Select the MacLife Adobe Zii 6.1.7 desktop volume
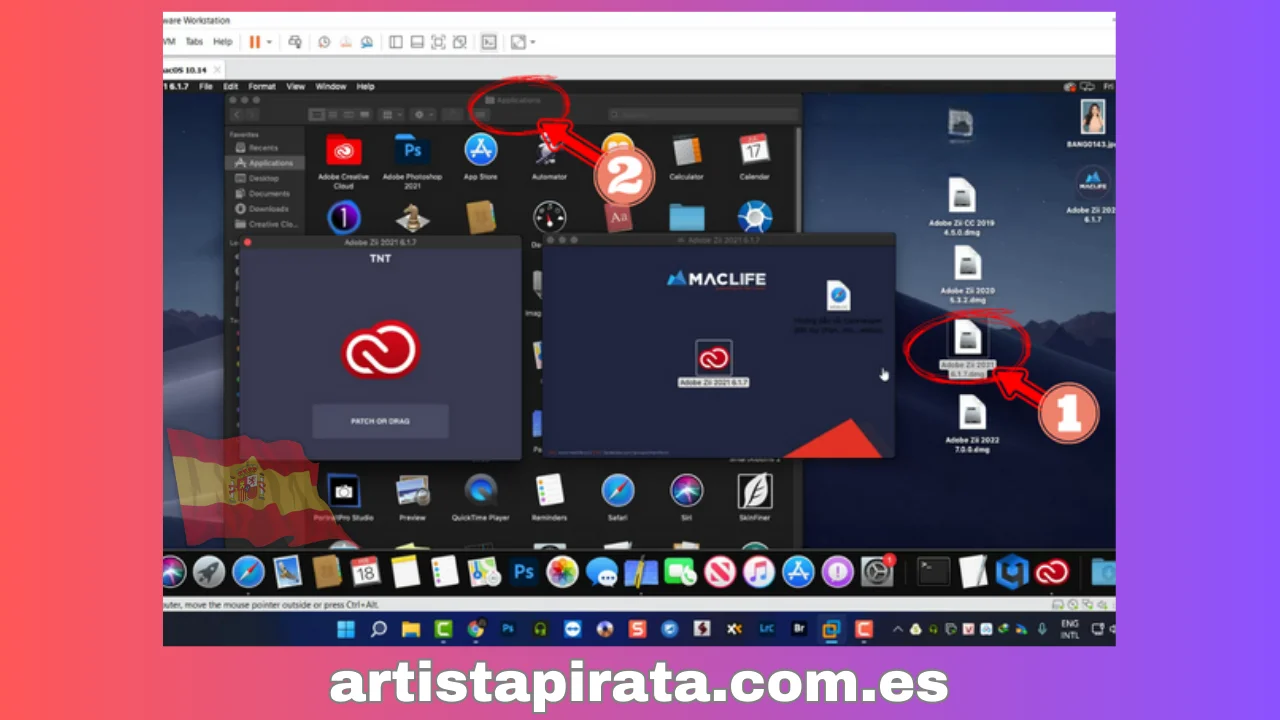This screenshot has width=1280, height=720. [x=1093, y=182]
